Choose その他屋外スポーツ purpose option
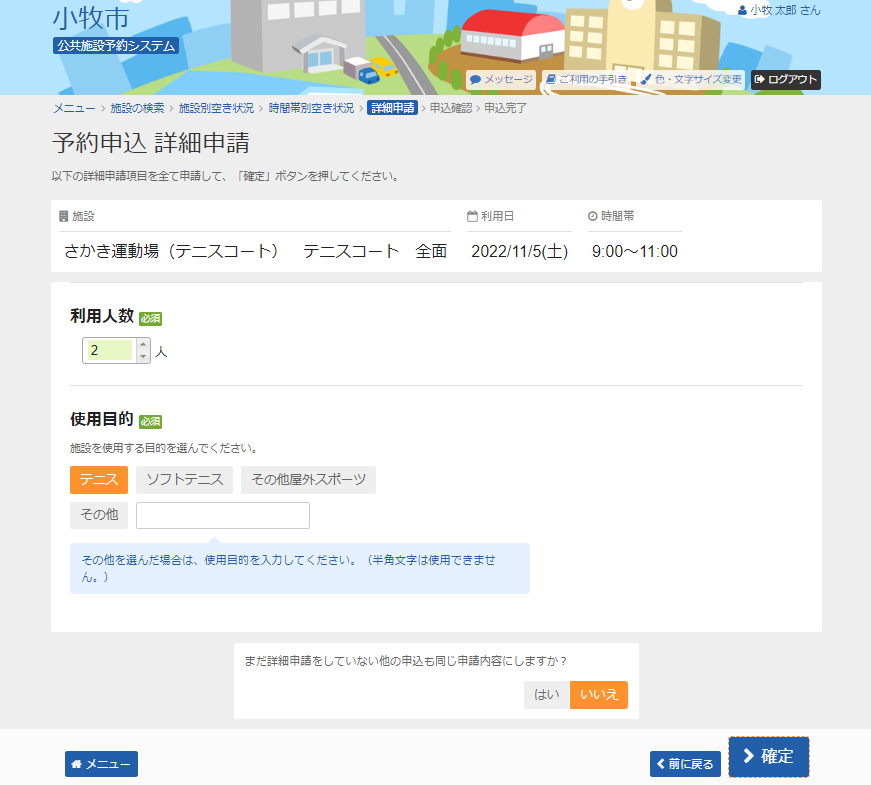The image size is (871, 785). (308, 480)
